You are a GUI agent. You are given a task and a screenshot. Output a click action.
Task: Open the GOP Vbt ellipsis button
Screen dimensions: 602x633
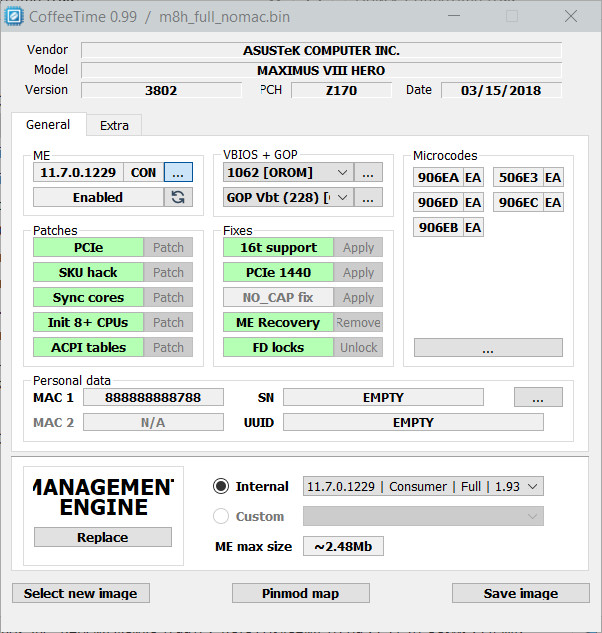[x=368, y=197]
